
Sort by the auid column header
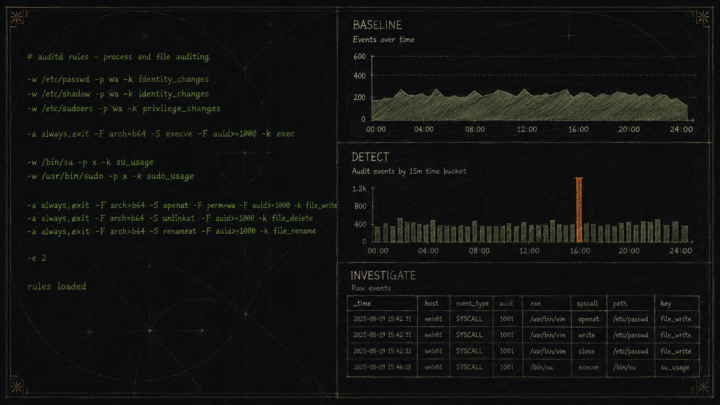[x=506, y=304]
